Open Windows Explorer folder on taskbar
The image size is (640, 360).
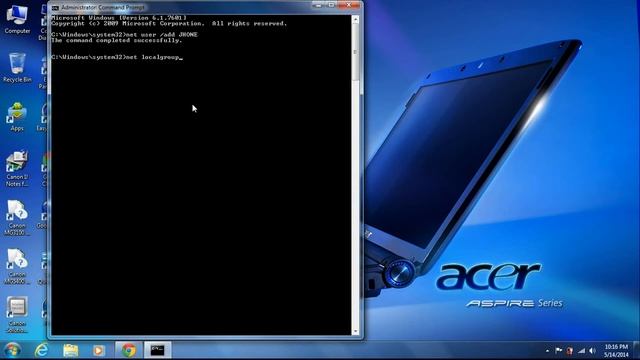click(70, 350)
